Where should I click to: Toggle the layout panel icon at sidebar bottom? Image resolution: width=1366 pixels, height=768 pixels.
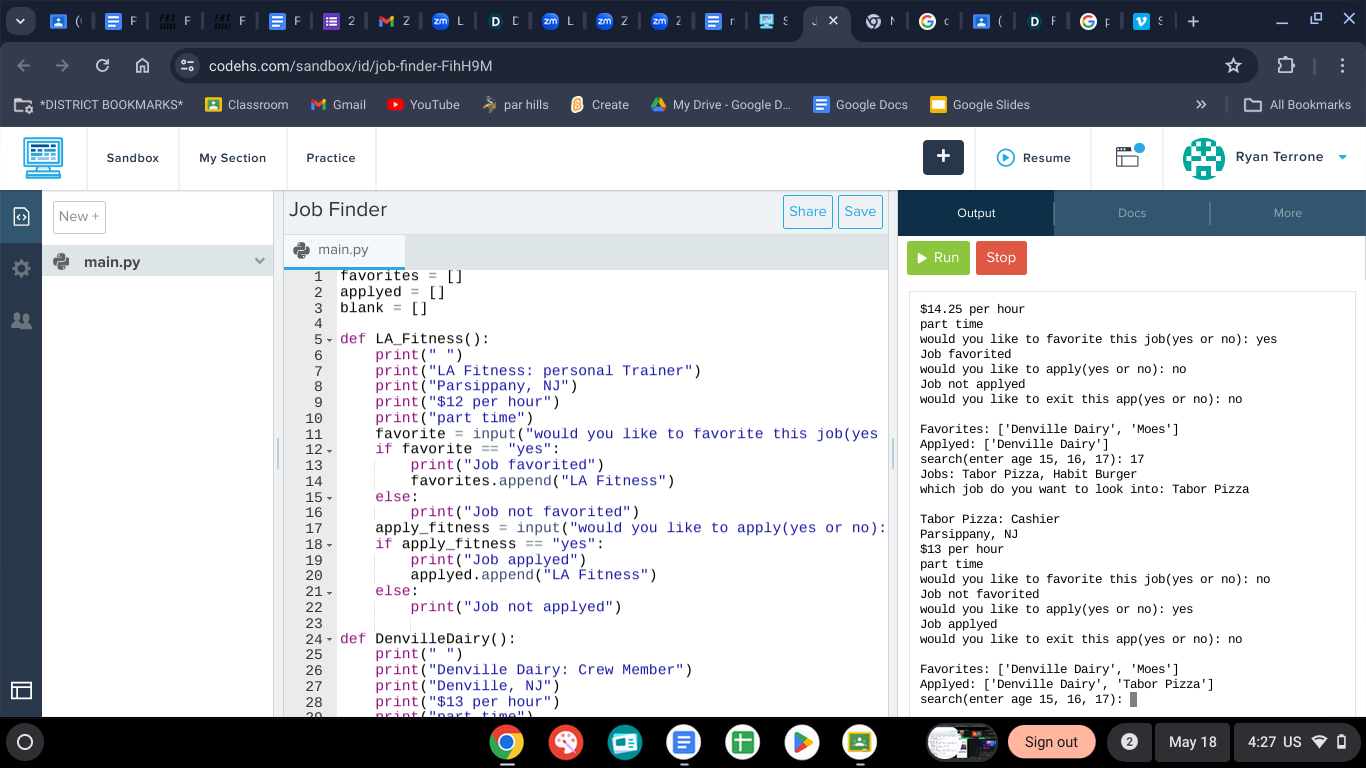21,690
